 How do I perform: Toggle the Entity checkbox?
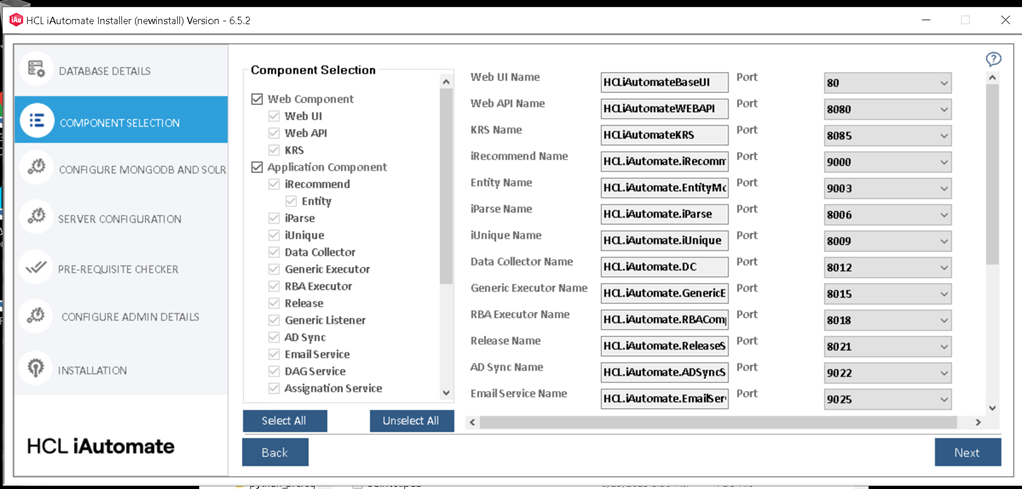(x=291, y=201)
